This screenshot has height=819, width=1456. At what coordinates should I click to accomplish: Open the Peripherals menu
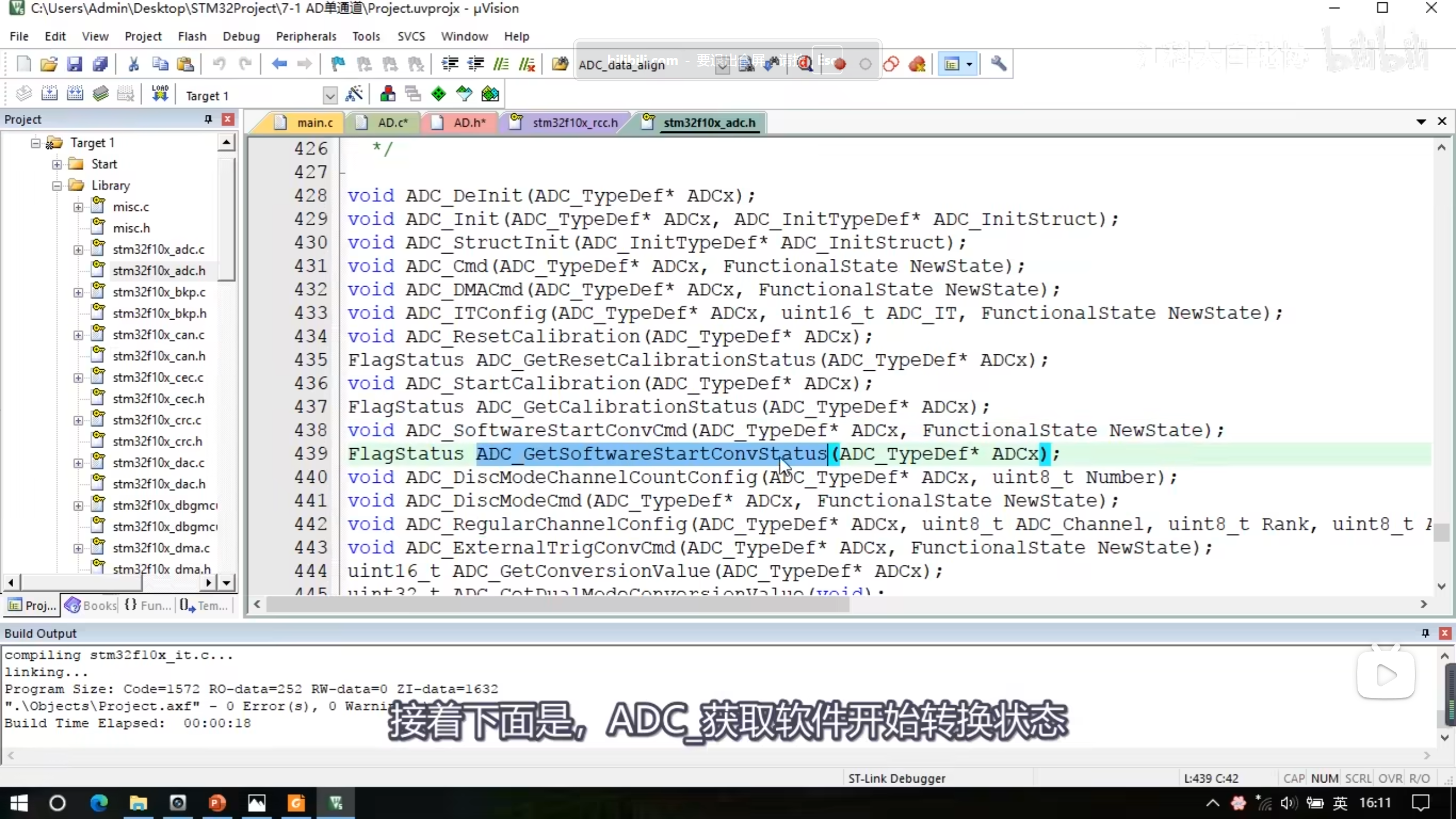(x=306, y=36)
